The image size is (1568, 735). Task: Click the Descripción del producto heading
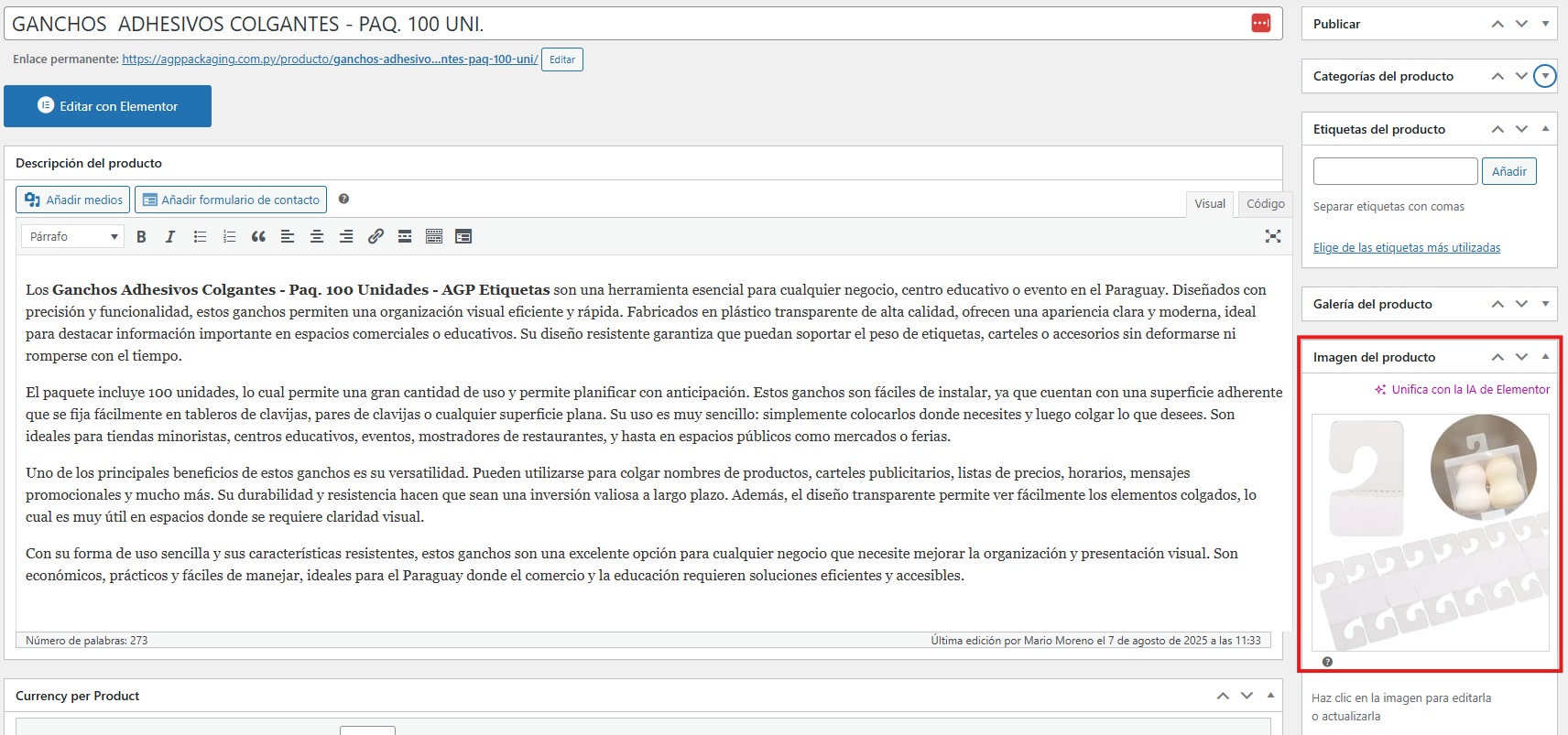(89, 163)
